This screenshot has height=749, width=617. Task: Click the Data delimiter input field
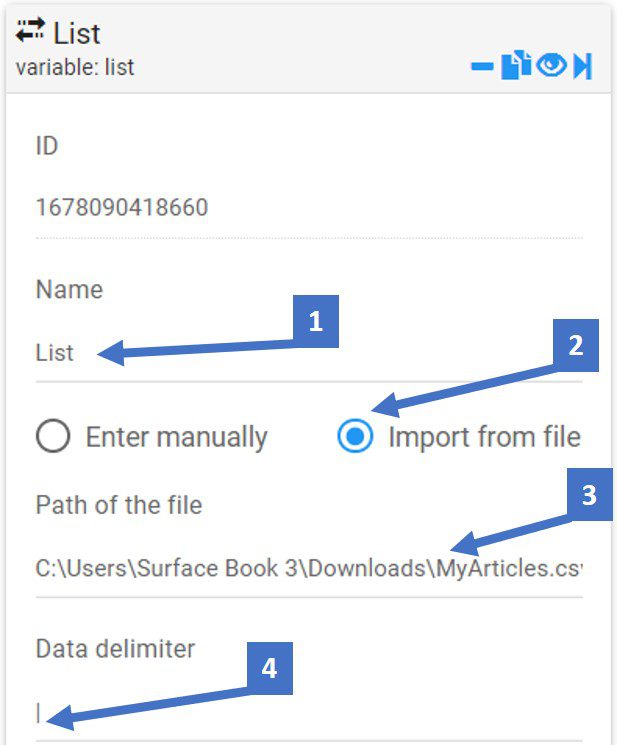[309, 713]
